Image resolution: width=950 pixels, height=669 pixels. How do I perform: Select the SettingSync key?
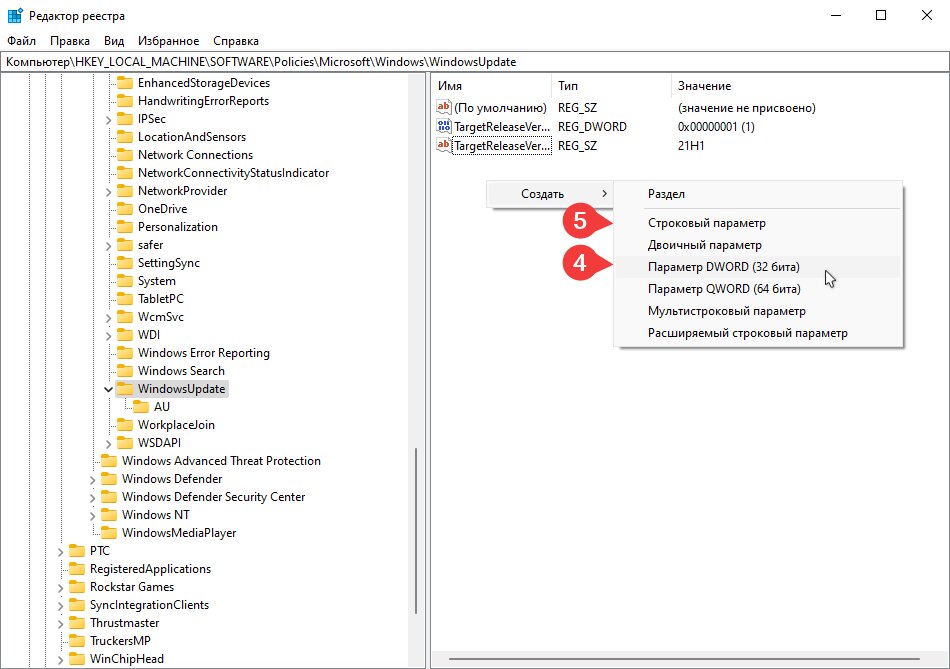[168, 263]
